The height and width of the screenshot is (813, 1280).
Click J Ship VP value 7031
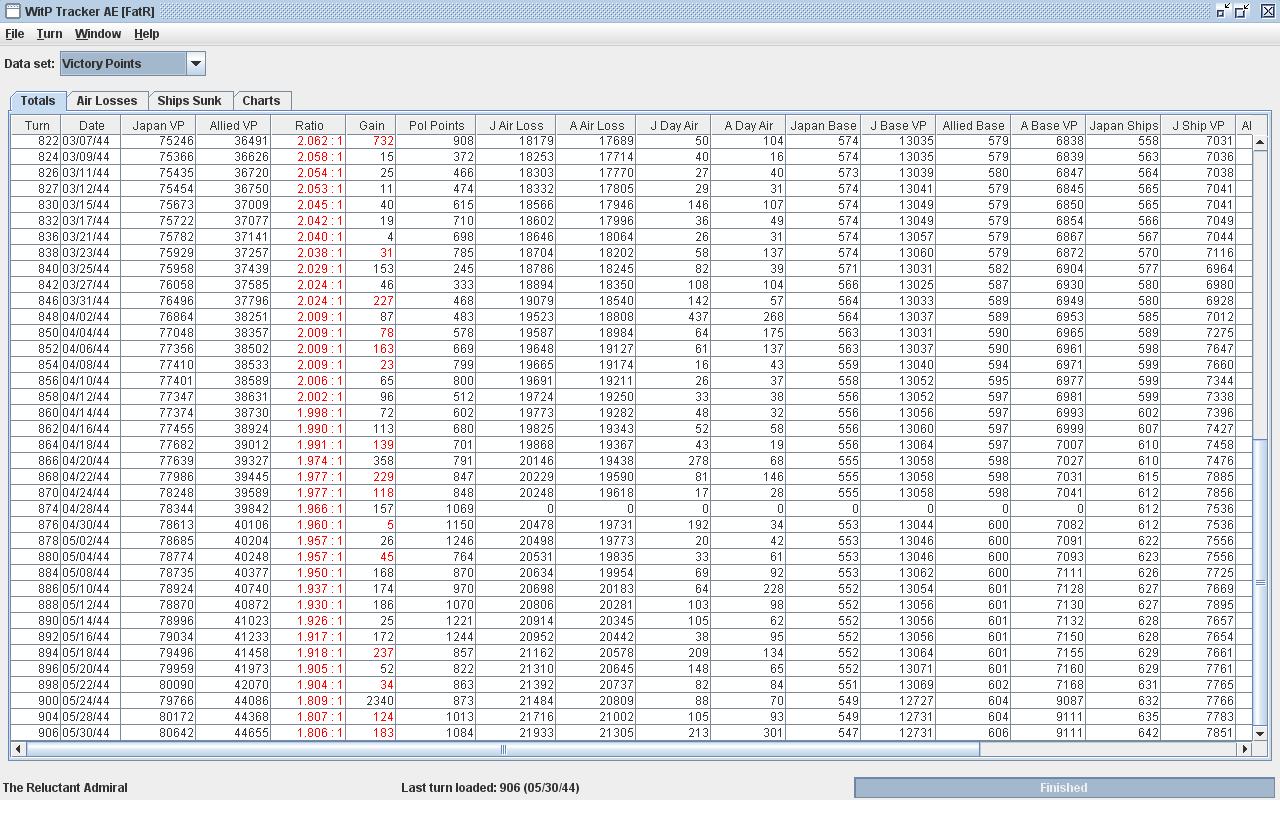tap(1198, 142)
